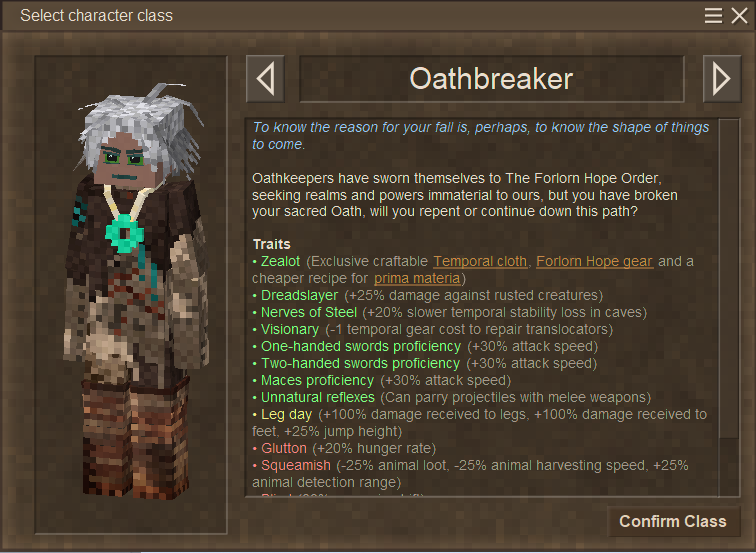756x553 pixels.
Task: Click the Zealot trait name
Action: coord(280,261)
